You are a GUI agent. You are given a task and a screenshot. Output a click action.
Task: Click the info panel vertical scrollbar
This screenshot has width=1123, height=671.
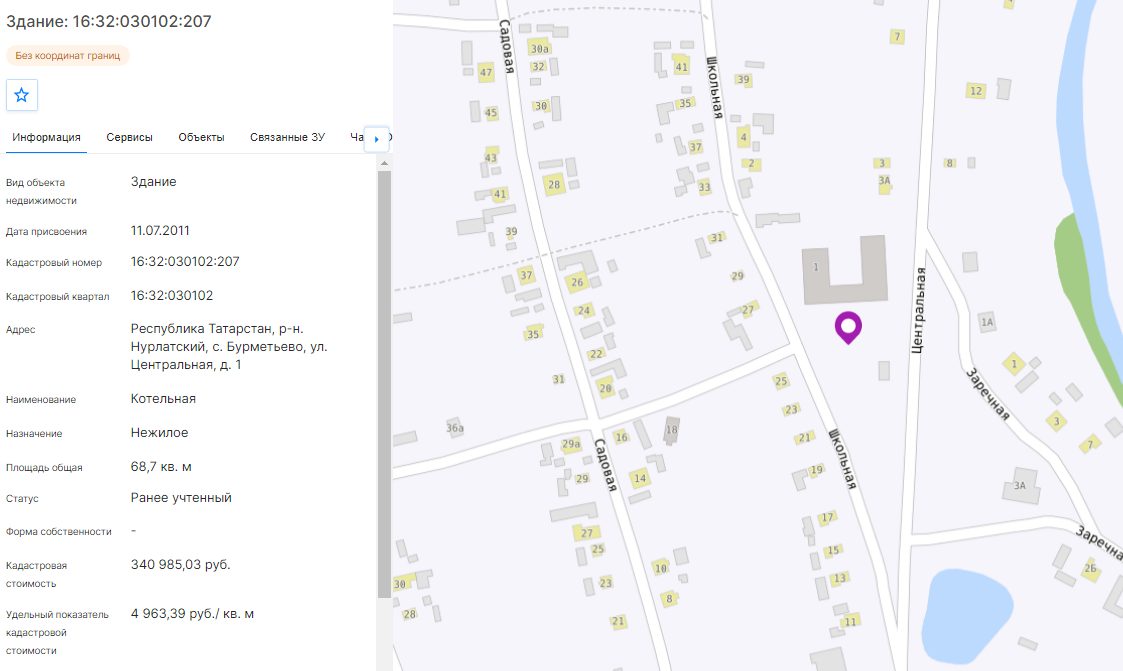[384, 383]
